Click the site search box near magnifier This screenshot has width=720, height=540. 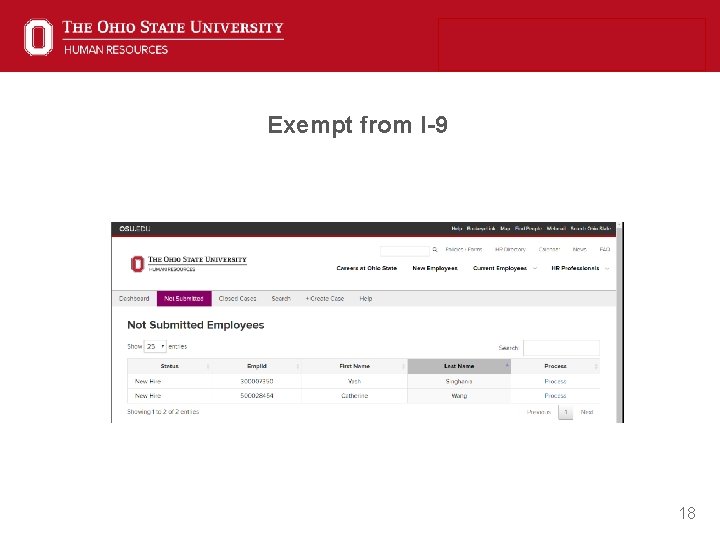click(x=405, y=250)
